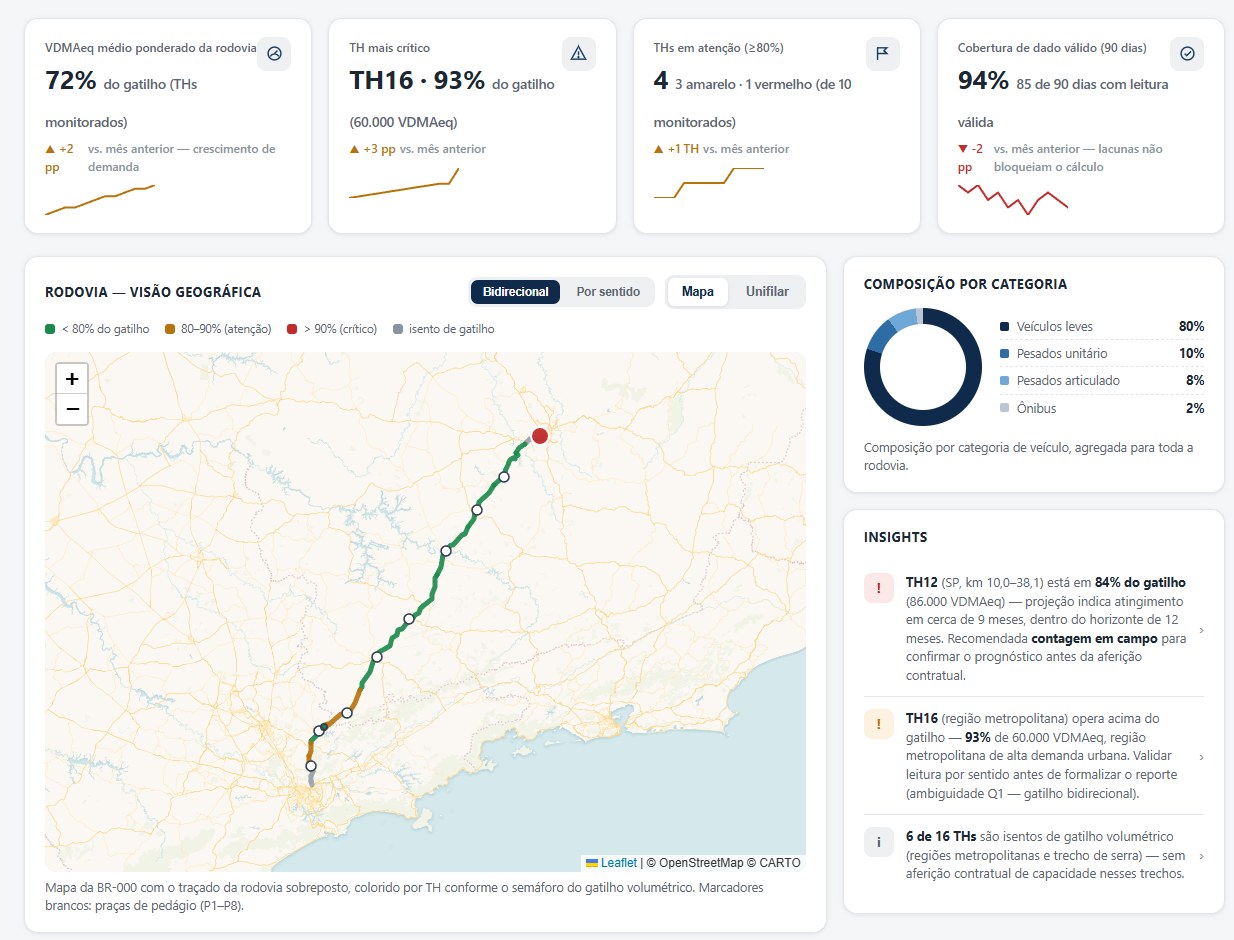Image resolution: width=1234 pixels, height=940 pixels.
Task: Click green '< 80% do gatilho' legend swatch
Action: (x=50, y=329)
